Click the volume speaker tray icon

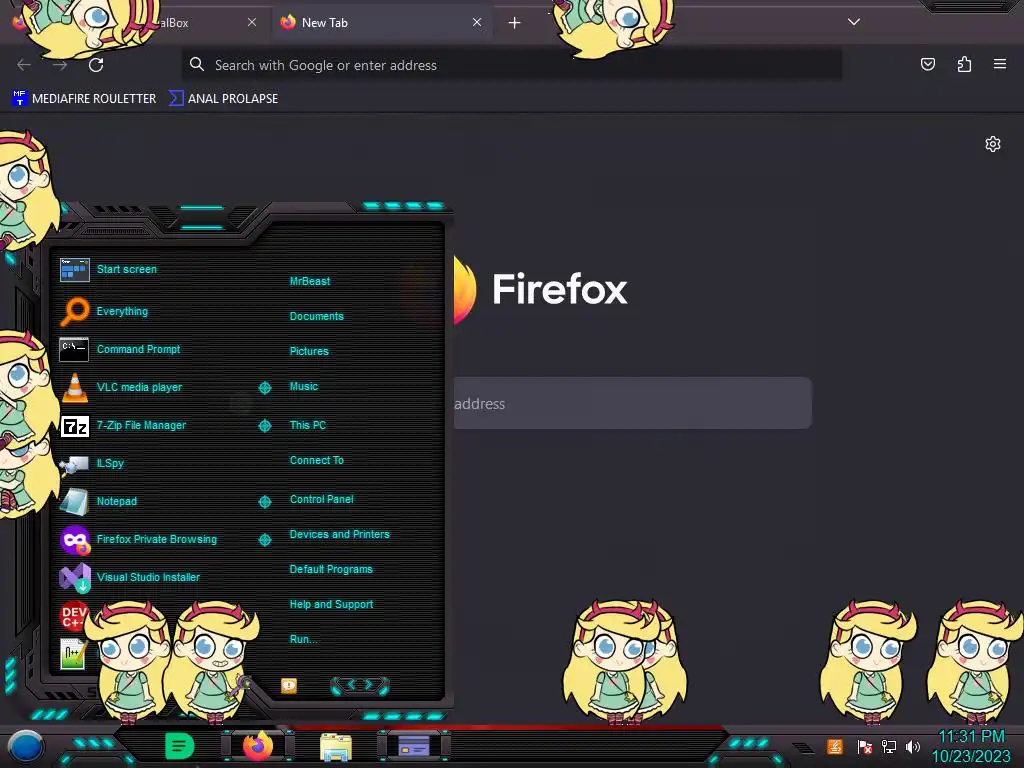click(912, 747)
